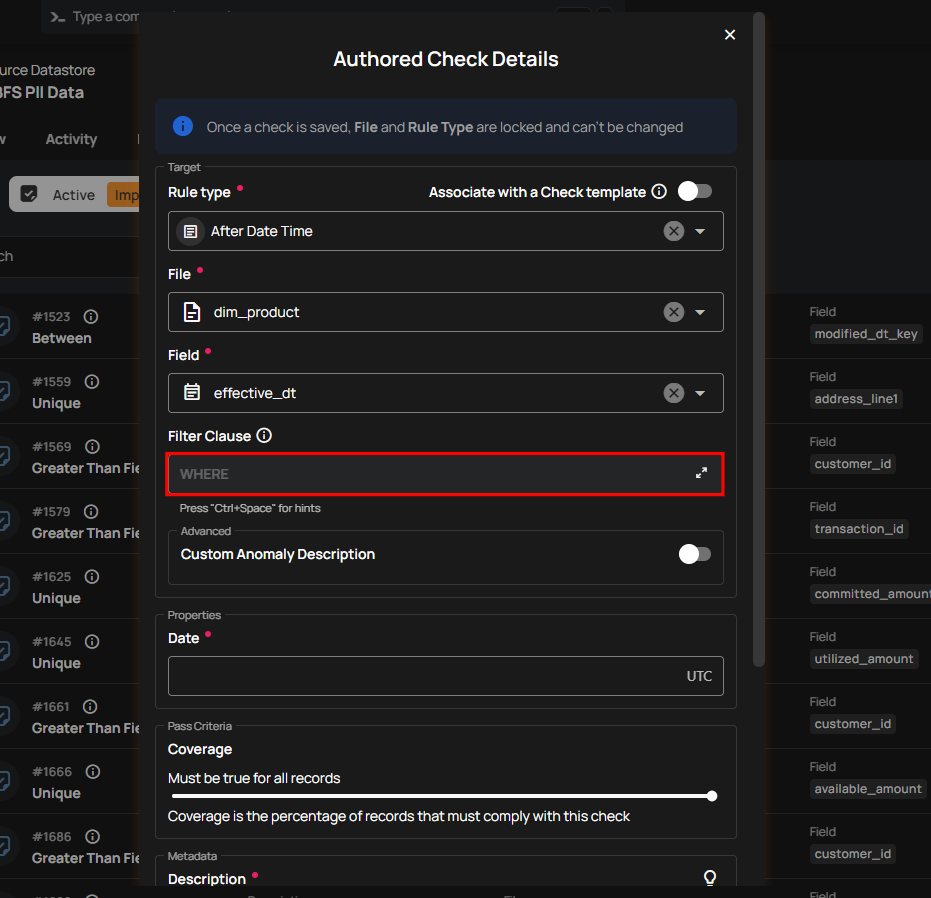Switch to the Activity tab
Image resolution: width=931 pixels, height=898 pixels.
71,140
